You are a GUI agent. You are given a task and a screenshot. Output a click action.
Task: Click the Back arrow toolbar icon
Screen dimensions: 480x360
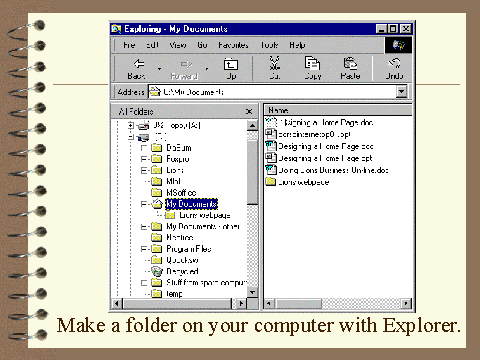(x=139, y=63)
